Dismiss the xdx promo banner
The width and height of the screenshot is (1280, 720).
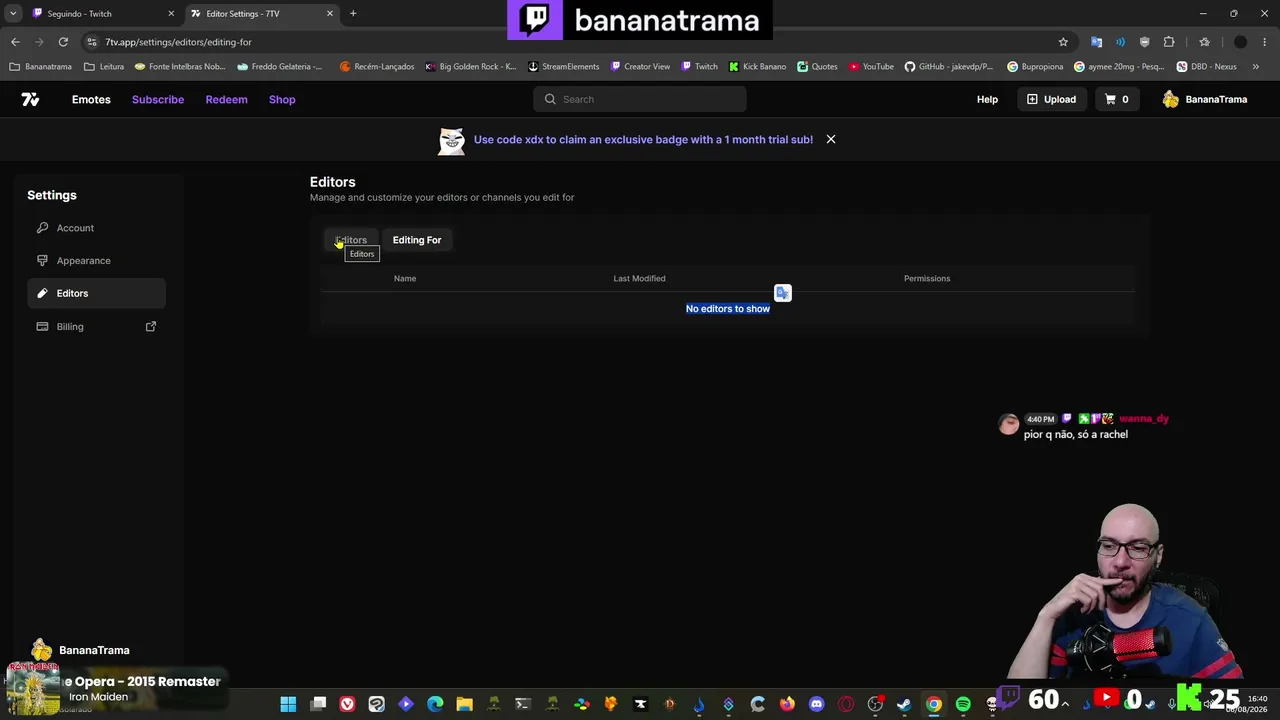point(830,139)
